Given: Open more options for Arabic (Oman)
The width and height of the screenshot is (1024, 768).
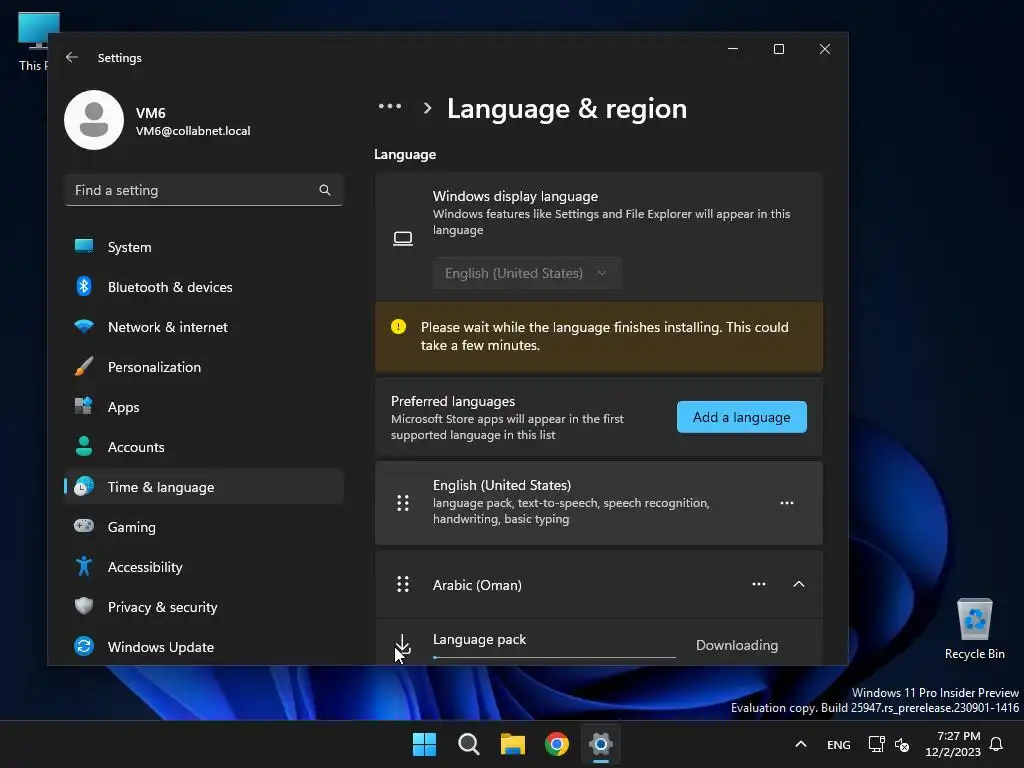Looking at the screenshot, I should 759,584.
